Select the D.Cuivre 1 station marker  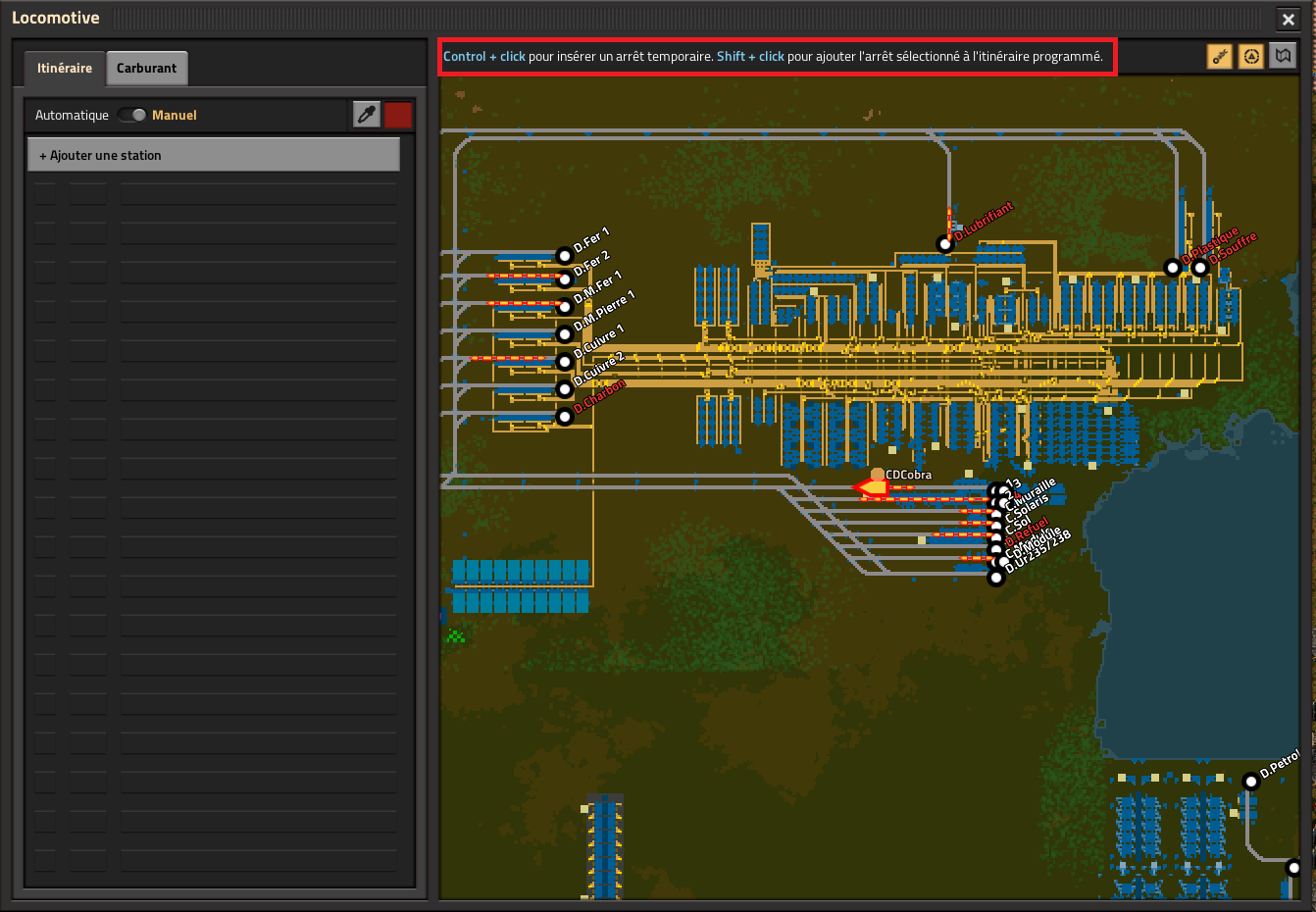click(x=564, y=362)
